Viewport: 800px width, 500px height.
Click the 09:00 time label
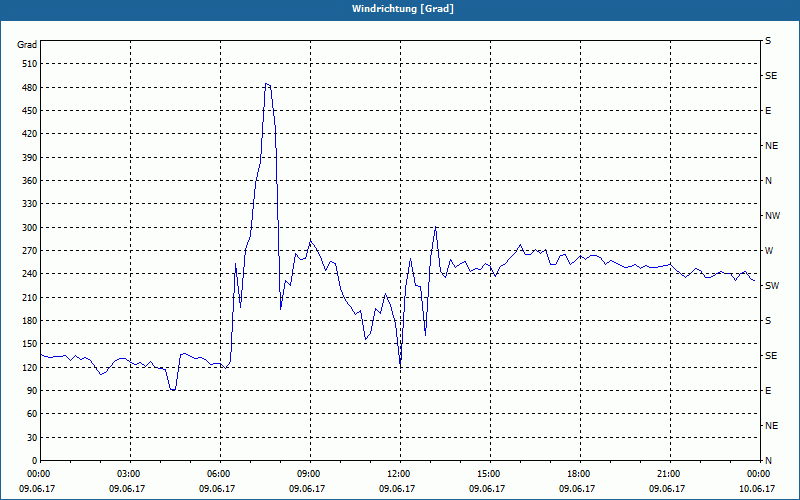click(x=308, y=474)
